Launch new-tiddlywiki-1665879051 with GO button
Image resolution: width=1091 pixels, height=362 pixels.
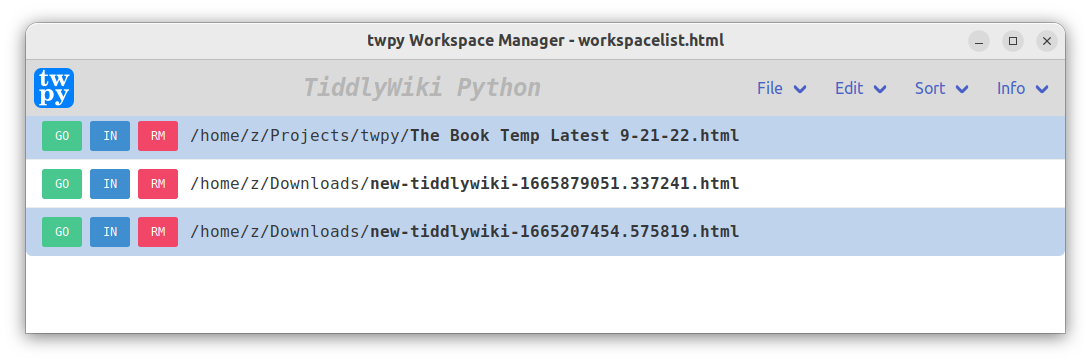coord(62,184)
